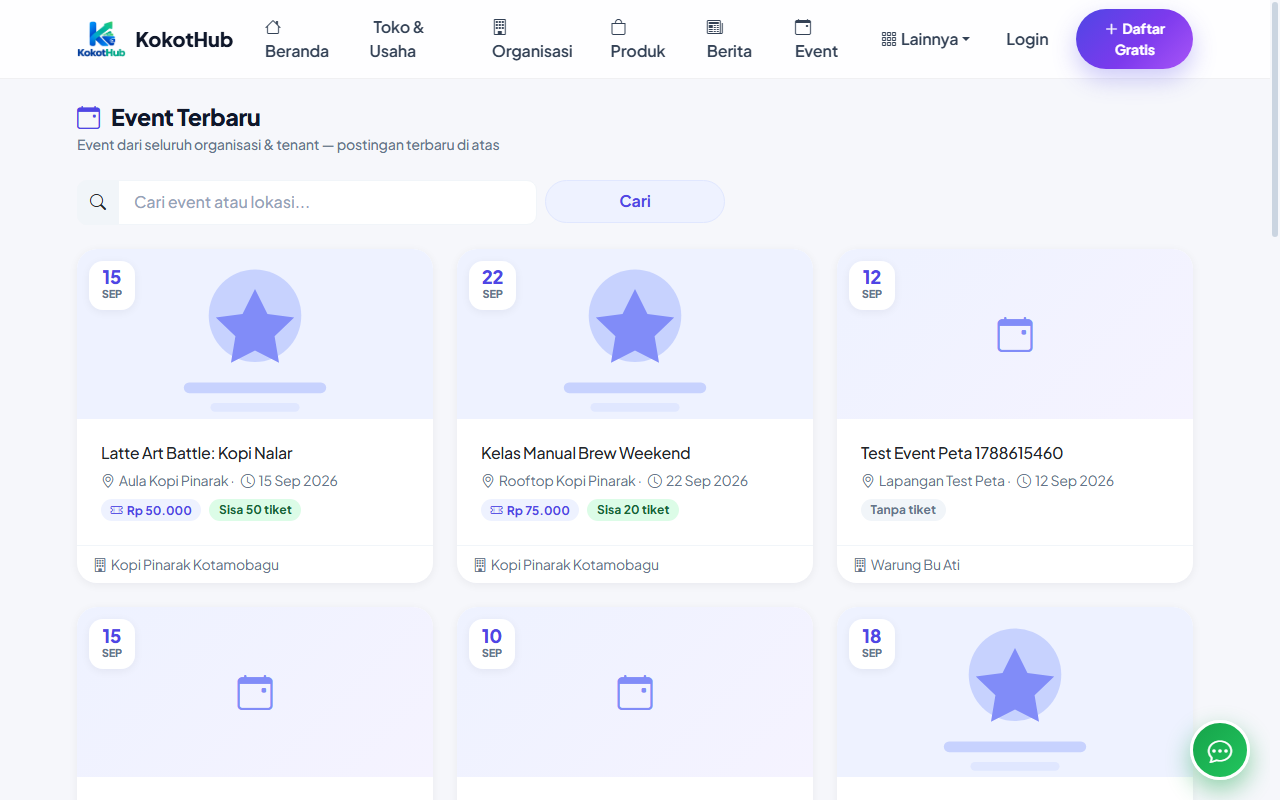Click the shopping bag icon above Produk

(619, 27)
